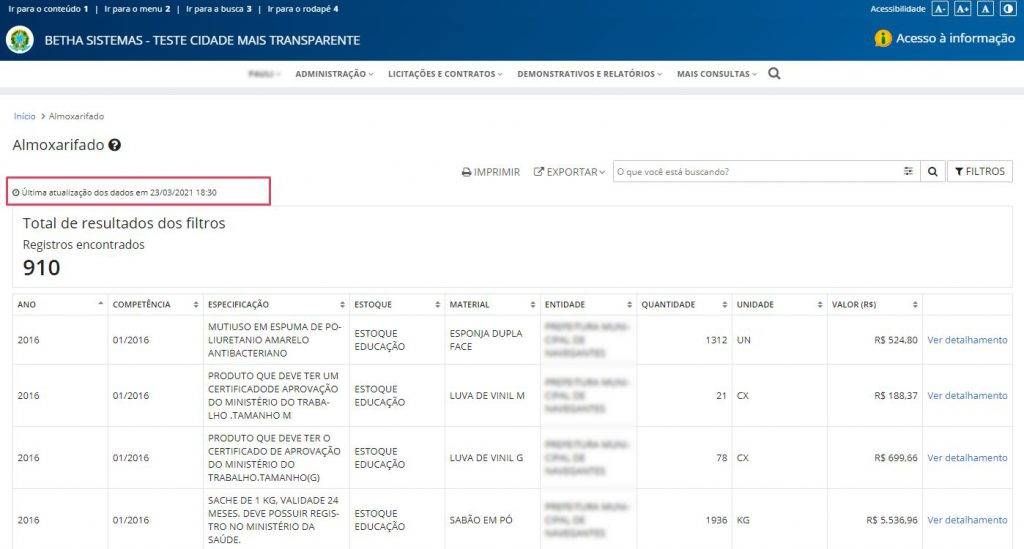The width and height of the screenshot is (1024, 549).
Task: Open the Administração menu
Action: coord(333,74)
